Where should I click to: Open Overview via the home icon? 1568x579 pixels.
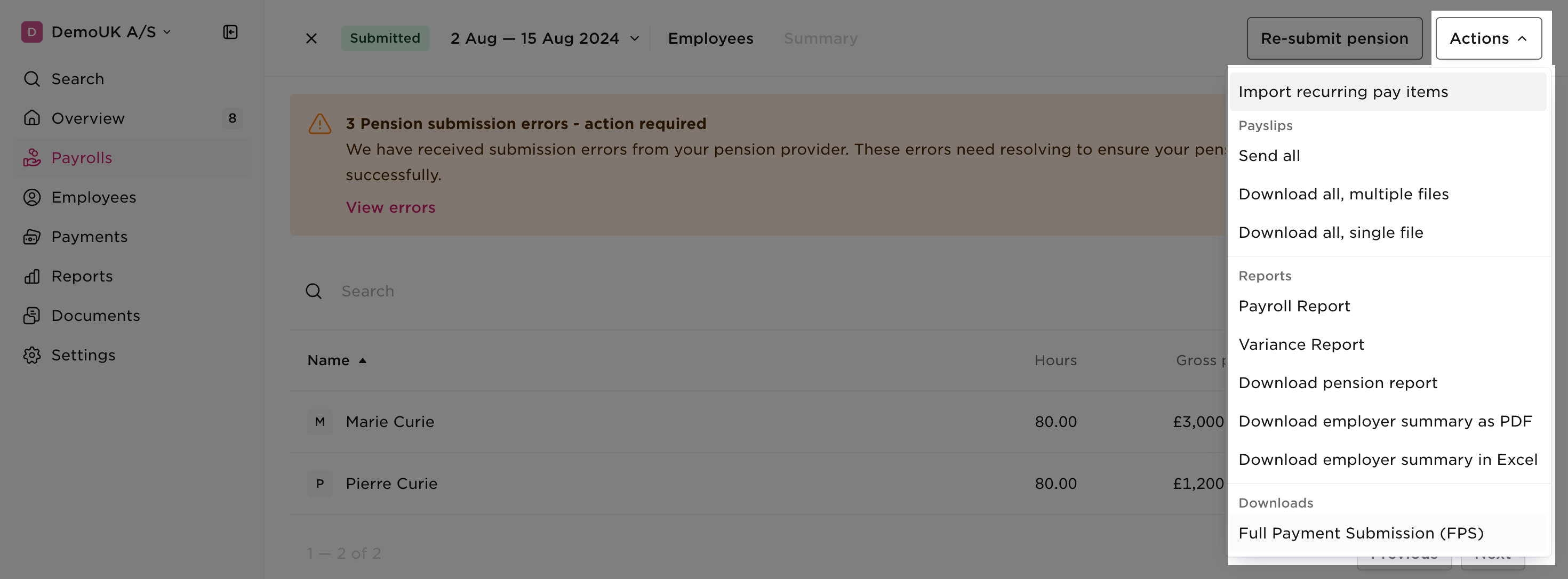coord(31,118)
